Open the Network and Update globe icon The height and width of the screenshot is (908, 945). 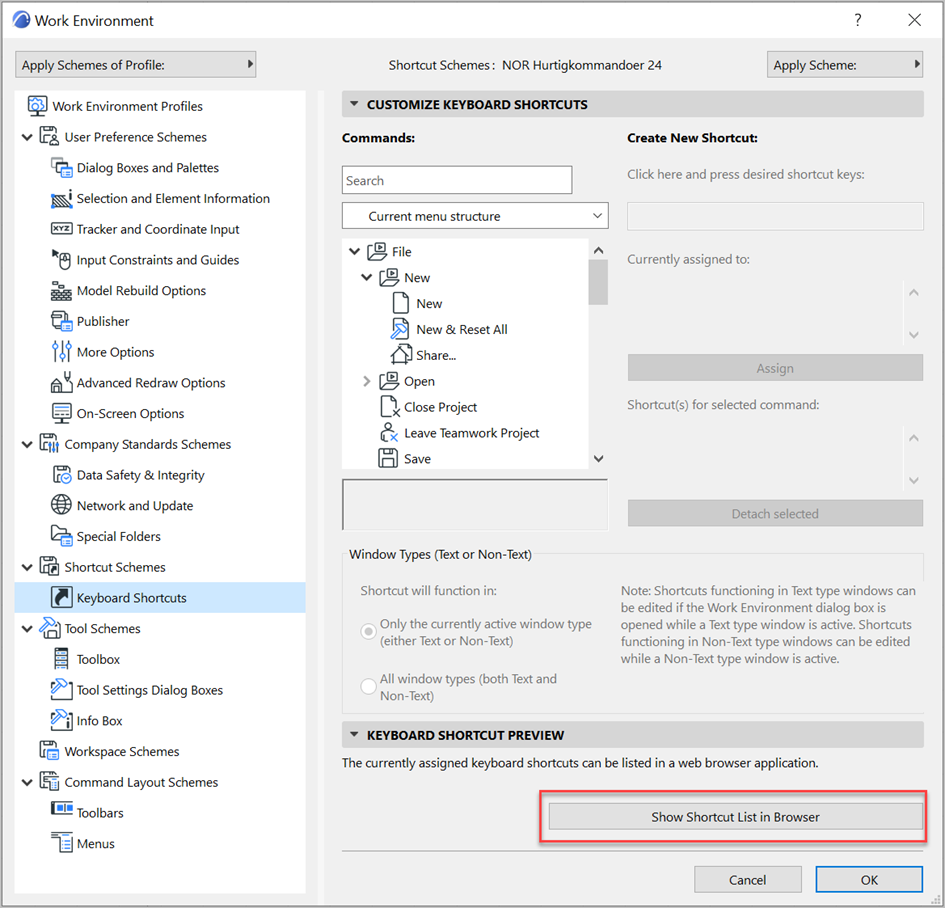tap(61, 505)
